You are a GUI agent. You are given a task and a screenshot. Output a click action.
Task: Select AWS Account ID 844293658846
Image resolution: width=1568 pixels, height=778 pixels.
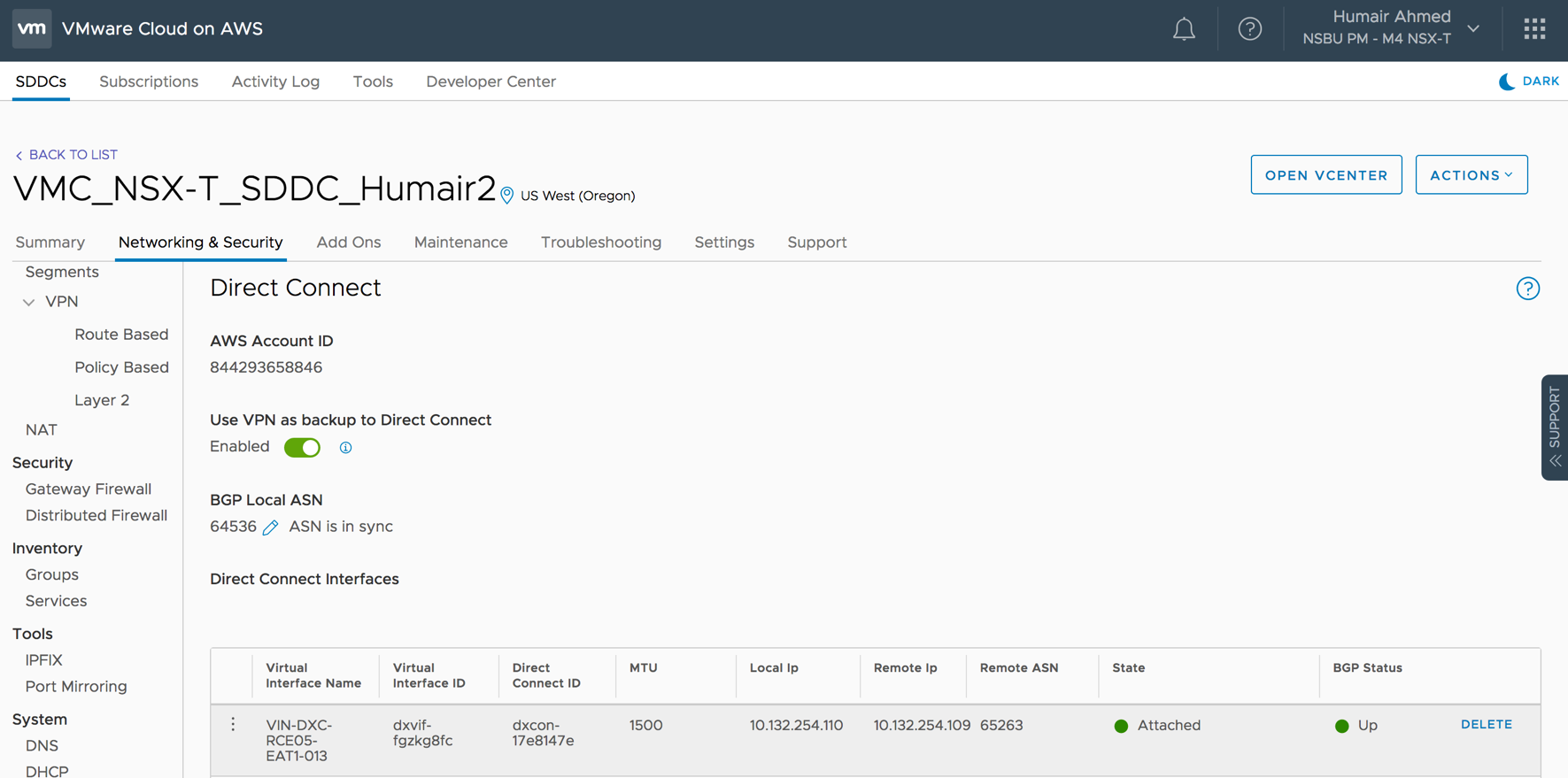266,367
